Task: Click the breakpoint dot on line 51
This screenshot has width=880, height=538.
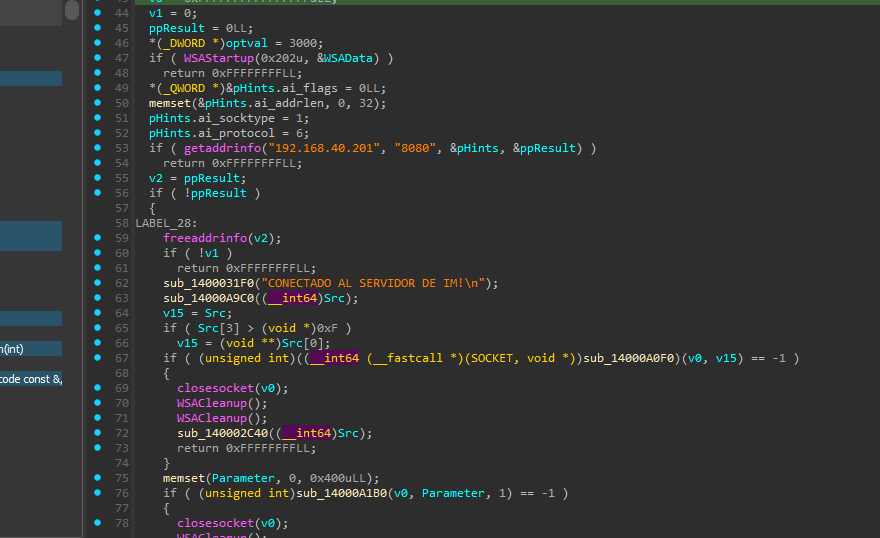Action: click(x=98, y=117)
